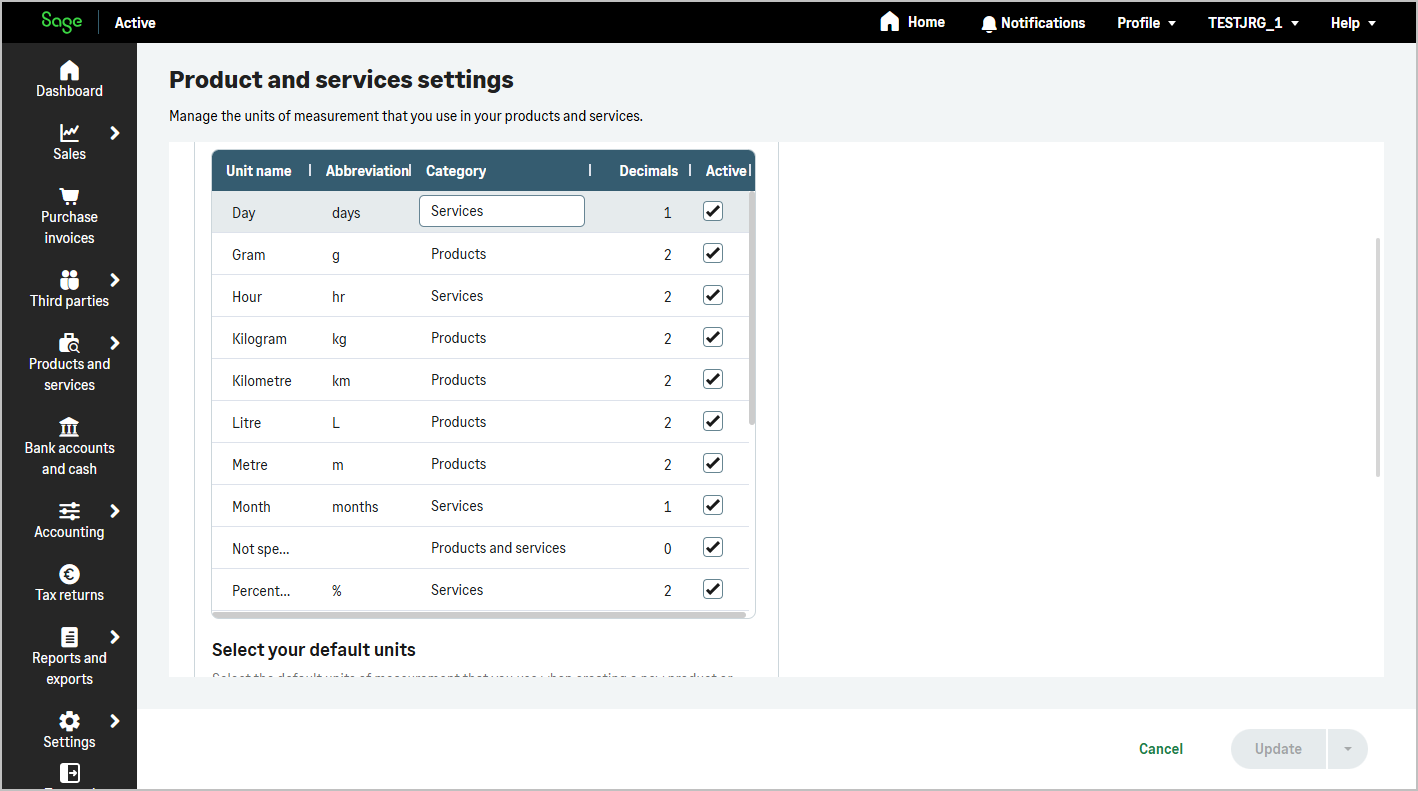The image size is (1418, 791).
Task: Select the '%' abbreviation cell
Action: pyautogui.click(x=337, y=591)
